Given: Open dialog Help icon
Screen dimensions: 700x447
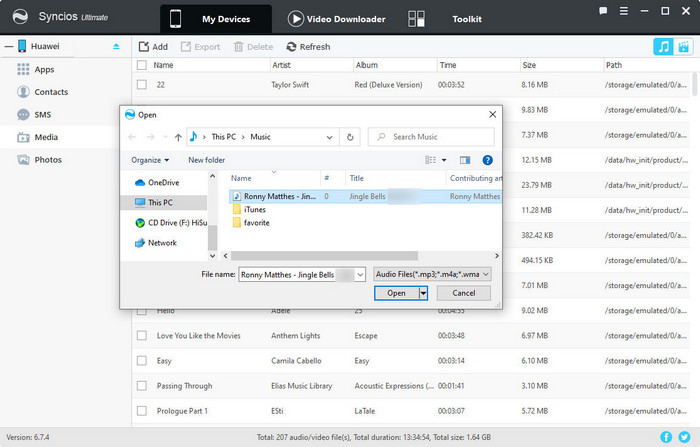Looking at the screenshot, I should tap(488, 160).
